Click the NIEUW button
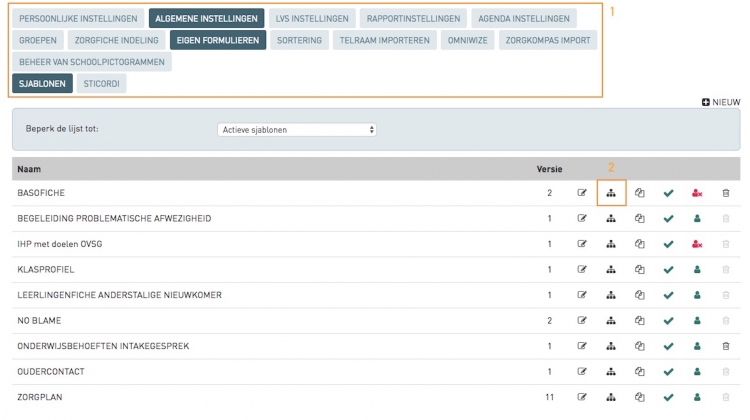750x420 pixels. 721,102
